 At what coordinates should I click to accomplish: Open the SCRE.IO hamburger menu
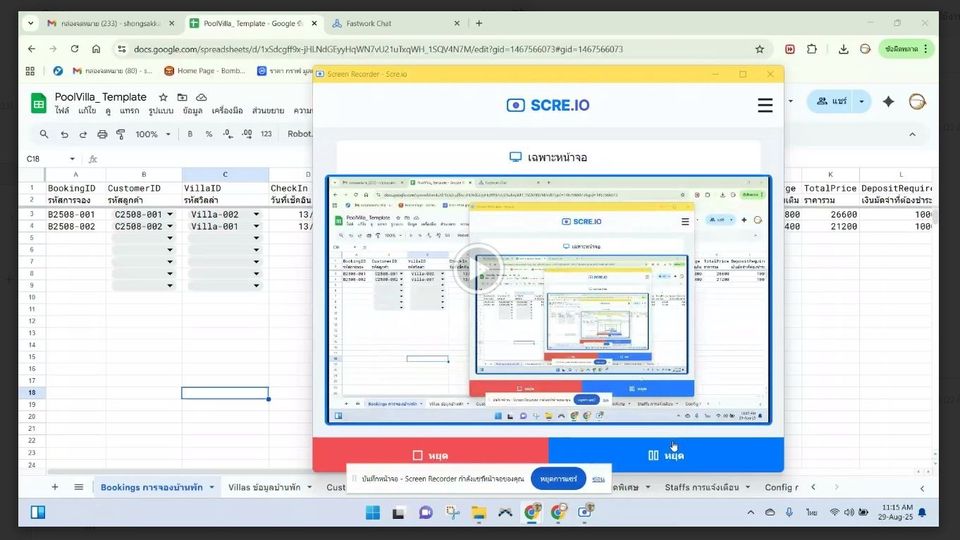pos(765,105)
